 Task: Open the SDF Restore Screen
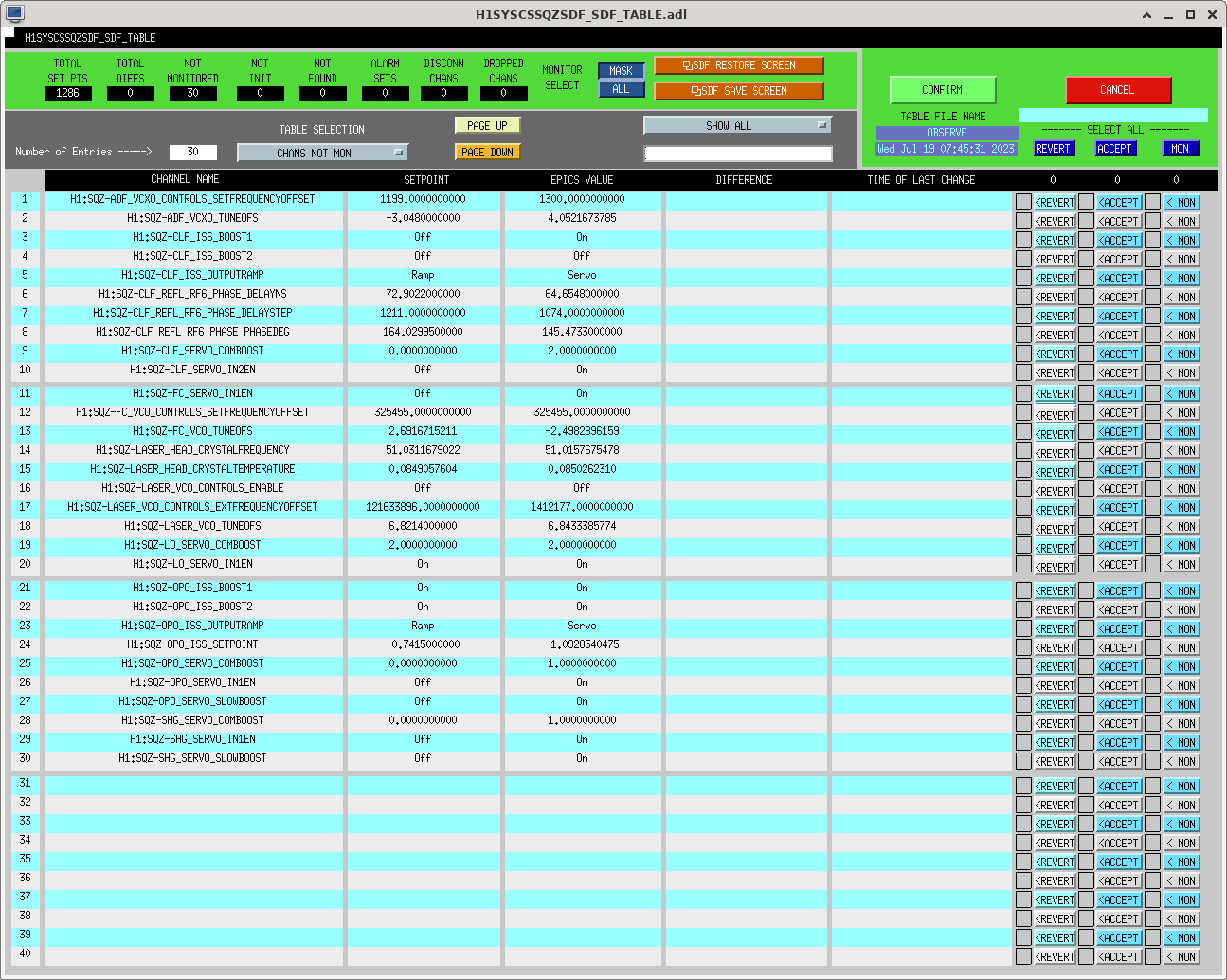click(x=738, y=65)
